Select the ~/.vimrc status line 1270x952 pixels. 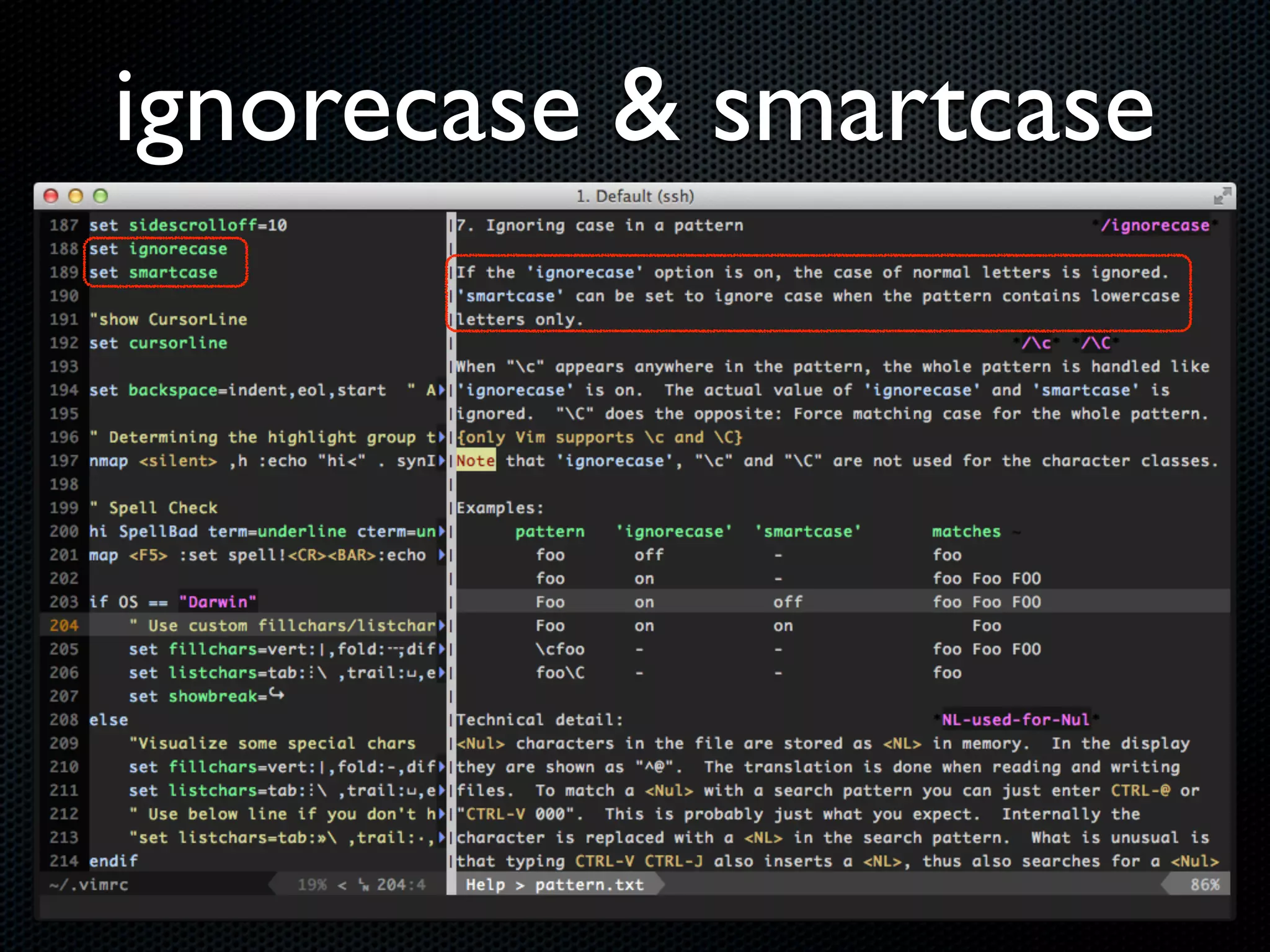pos(89,885)
